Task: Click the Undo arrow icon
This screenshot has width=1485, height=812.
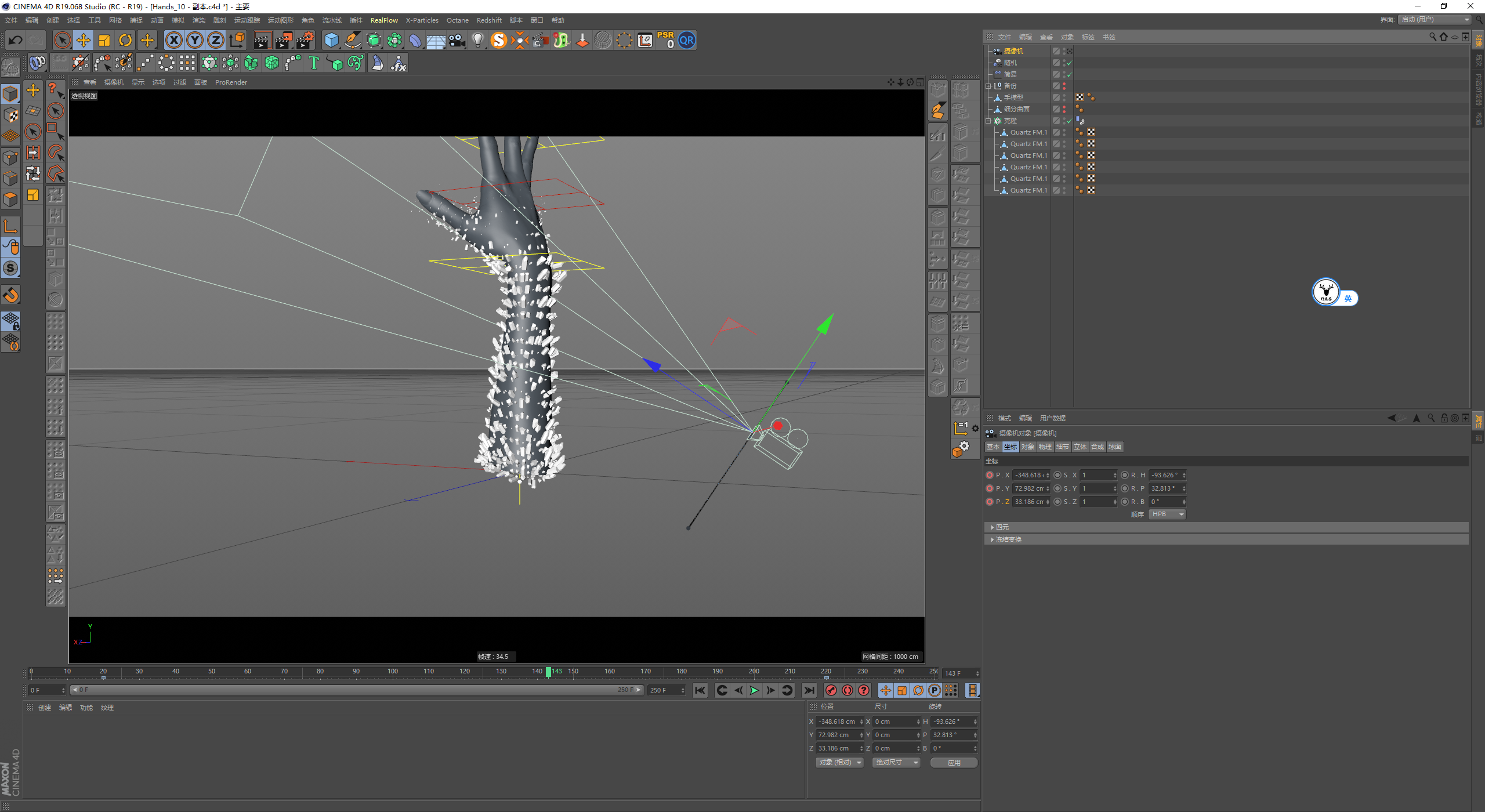Action: click(x=16, y=41)
